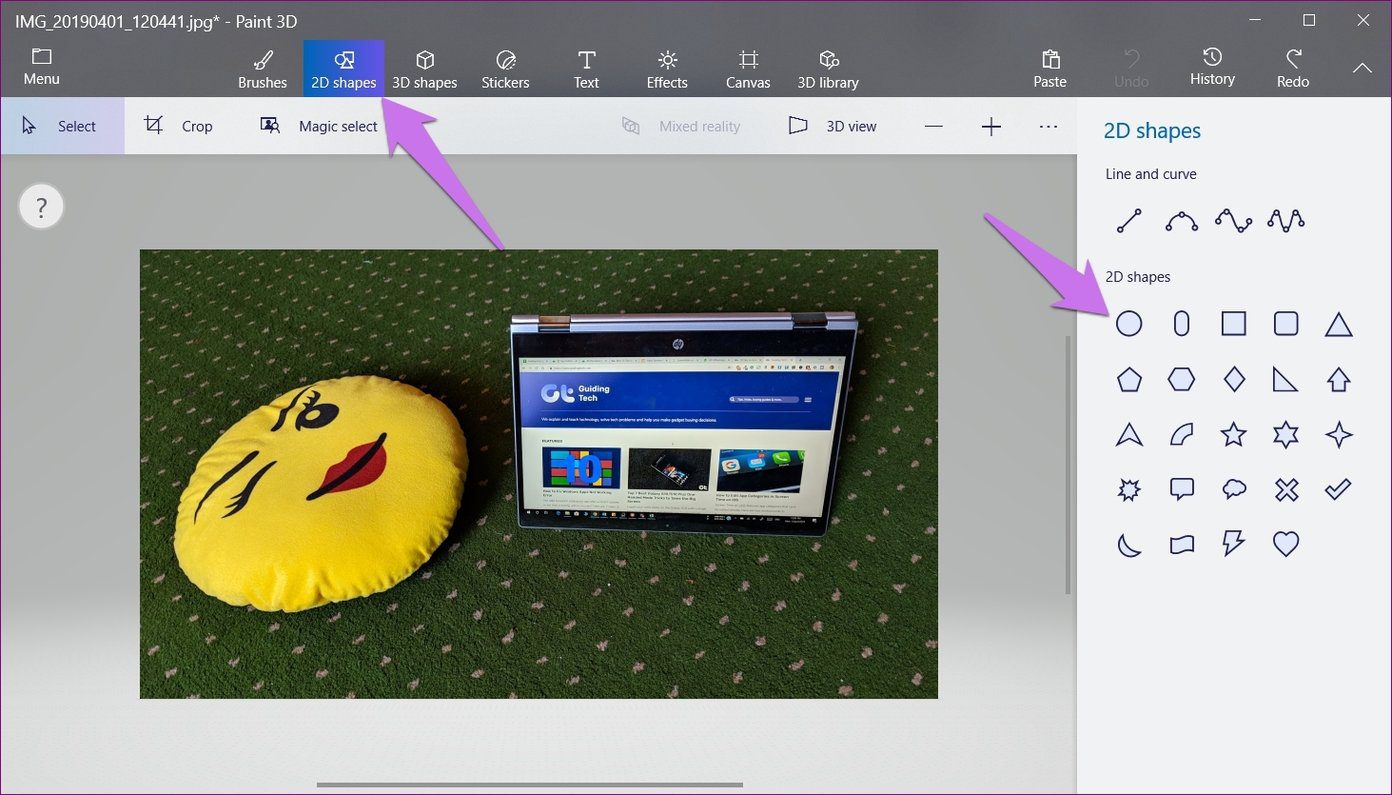Image resolution: width=1392 pixels, height=795 pixels.
Task: Open the History panel
Action: [1212, 67]
